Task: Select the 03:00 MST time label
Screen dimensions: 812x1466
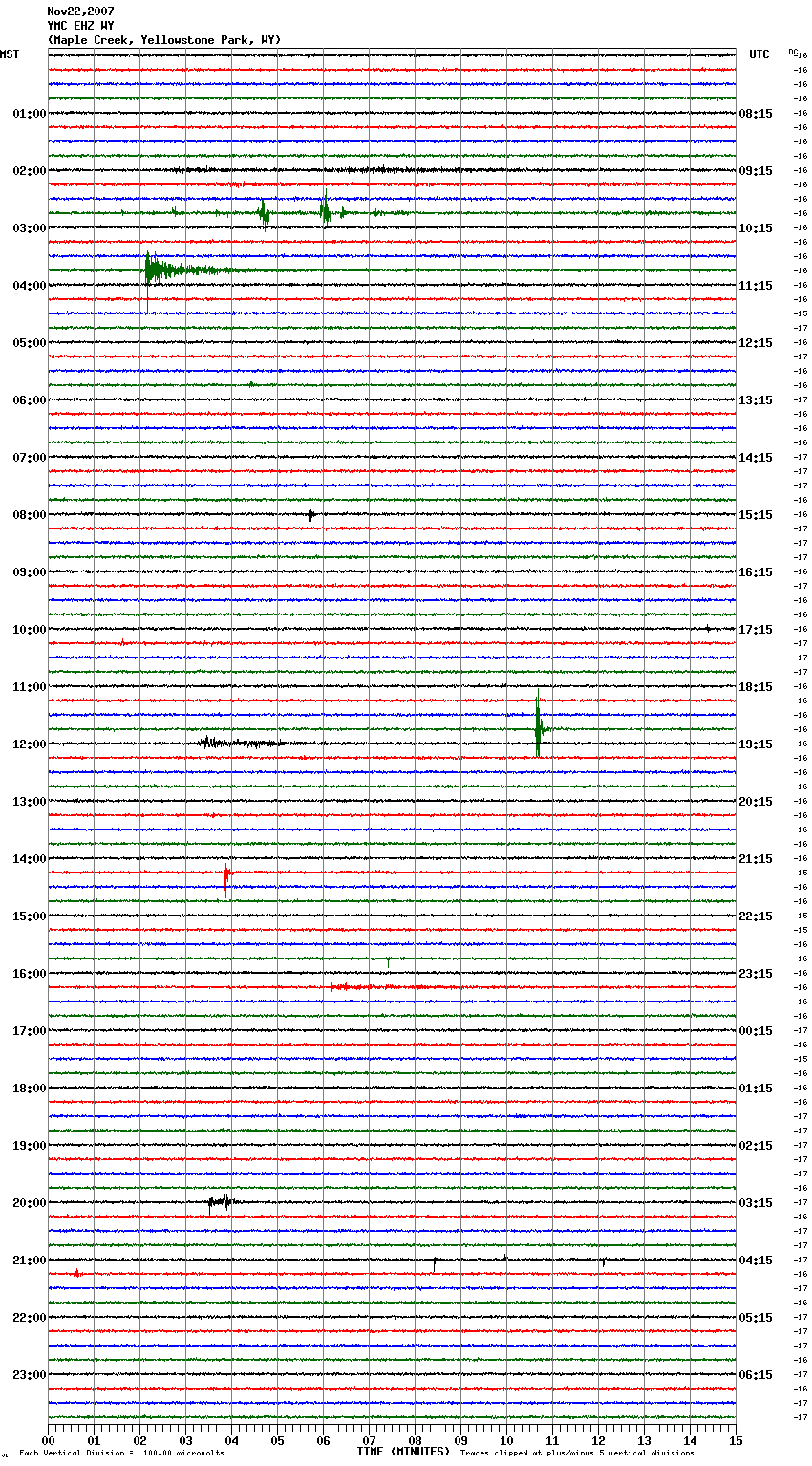Action: pos(30,228)
